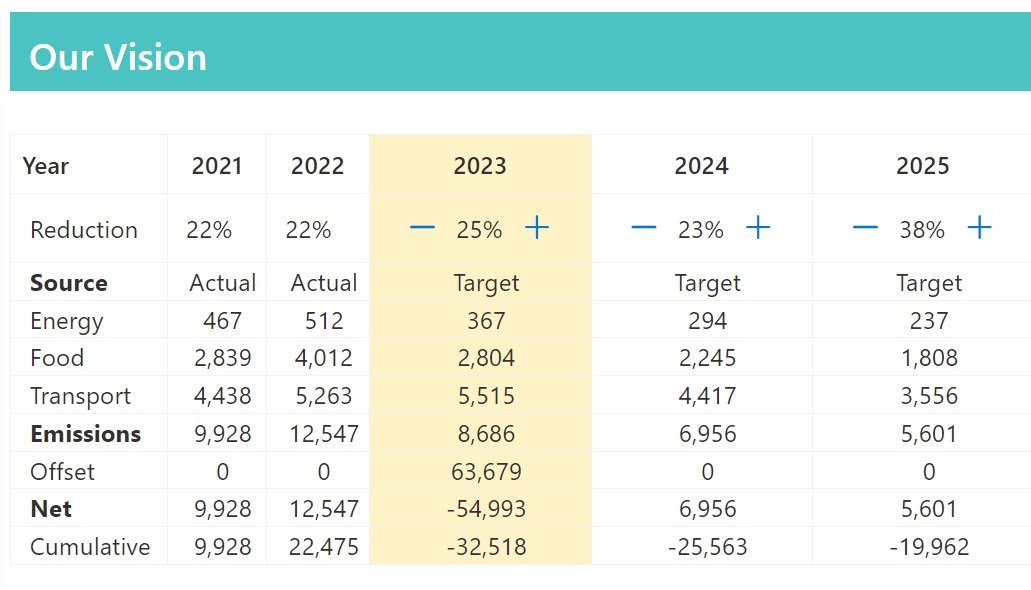Select the 2021 Food value 2,839
This screenshot has width=1031, height=590.
click(x=222, y=358)
